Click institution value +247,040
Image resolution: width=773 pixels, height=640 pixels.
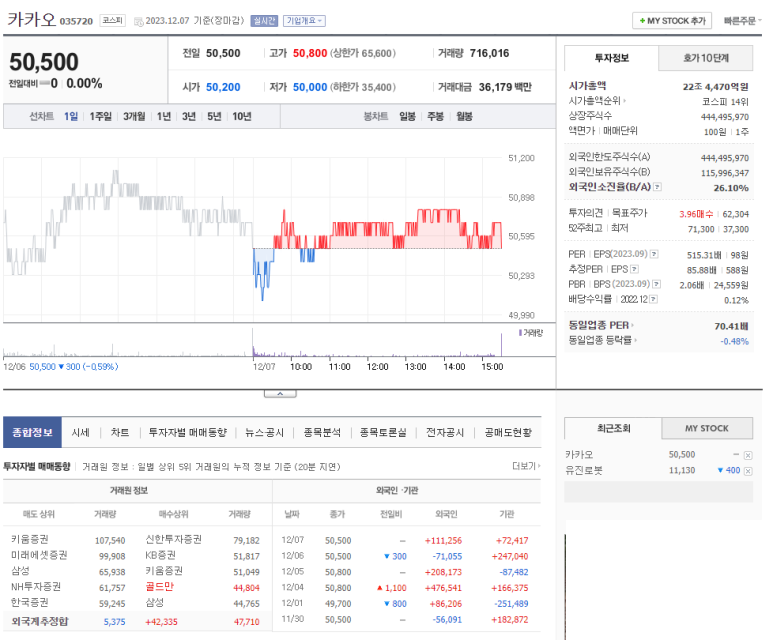tap(510, 556)
